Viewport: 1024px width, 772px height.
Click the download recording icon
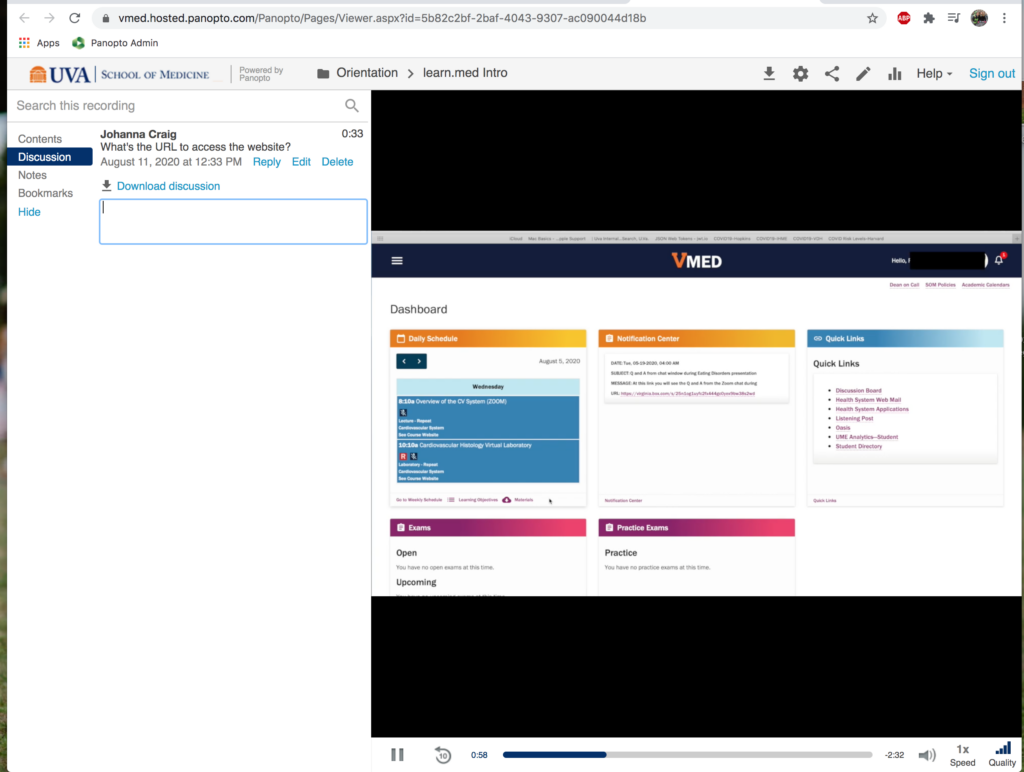coord(769,74)
